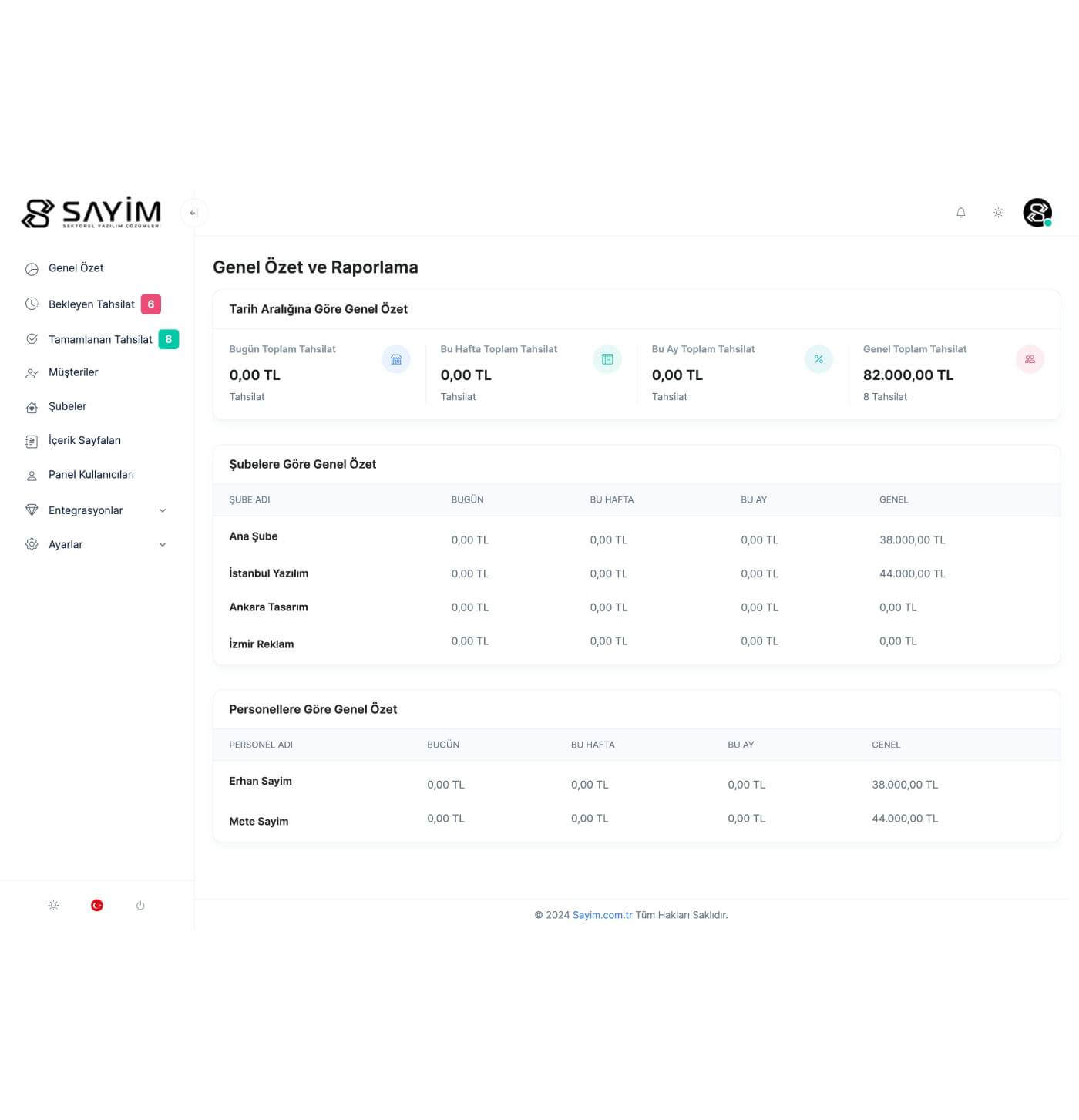Expand the Ayarlar submenu chevron
Viewport: 1079px width, 1120px height.
[x=163, y=545]
